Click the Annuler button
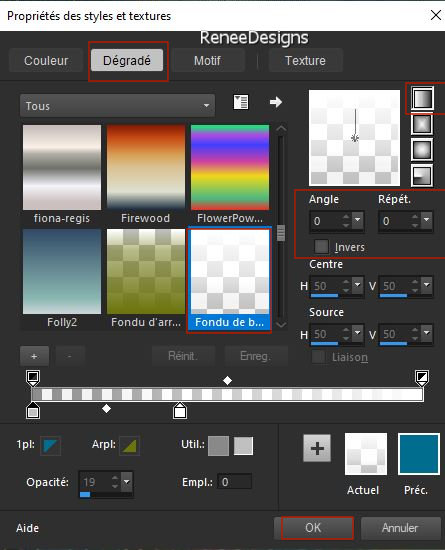 point(400,528)
